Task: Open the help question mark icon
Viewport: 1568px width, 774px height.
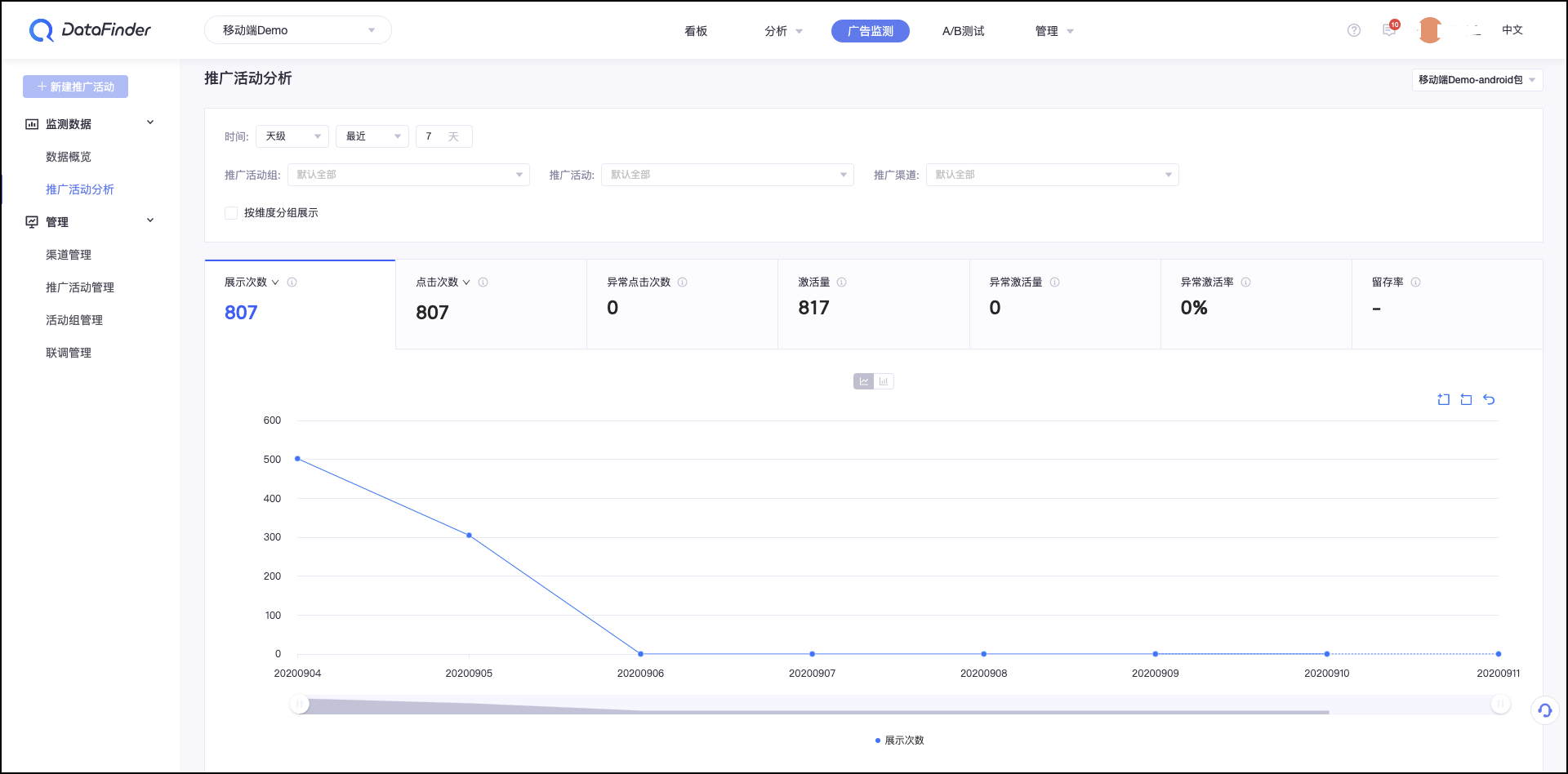Action: (x=1354, y=30)
